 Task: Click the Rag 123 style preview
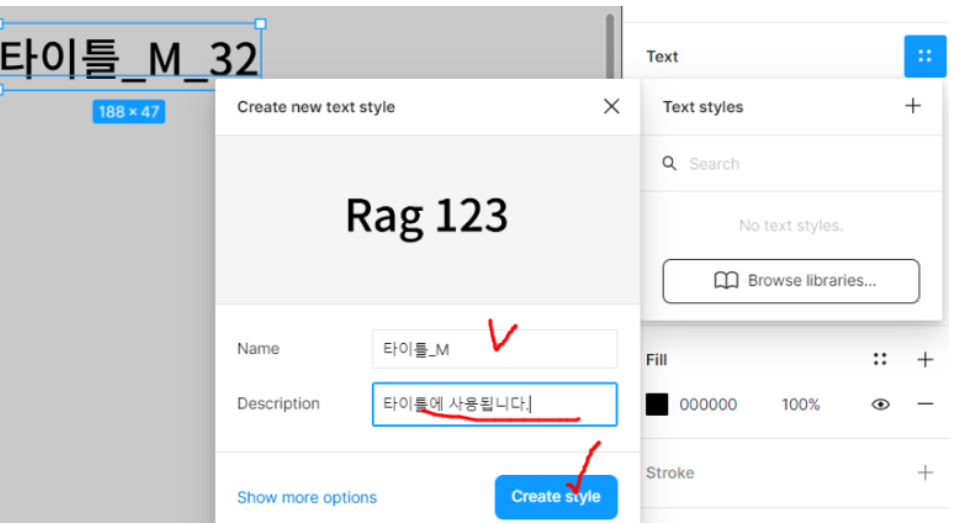pos(427,217)
